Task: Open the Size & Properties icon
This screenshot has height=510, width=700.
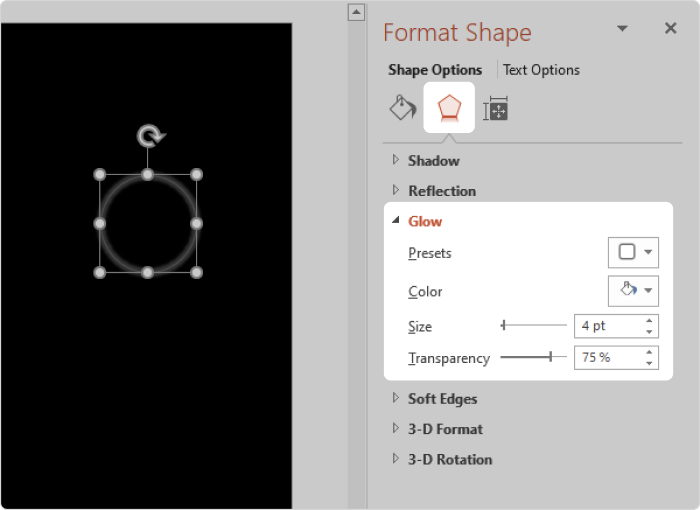Action: (496, 108)
